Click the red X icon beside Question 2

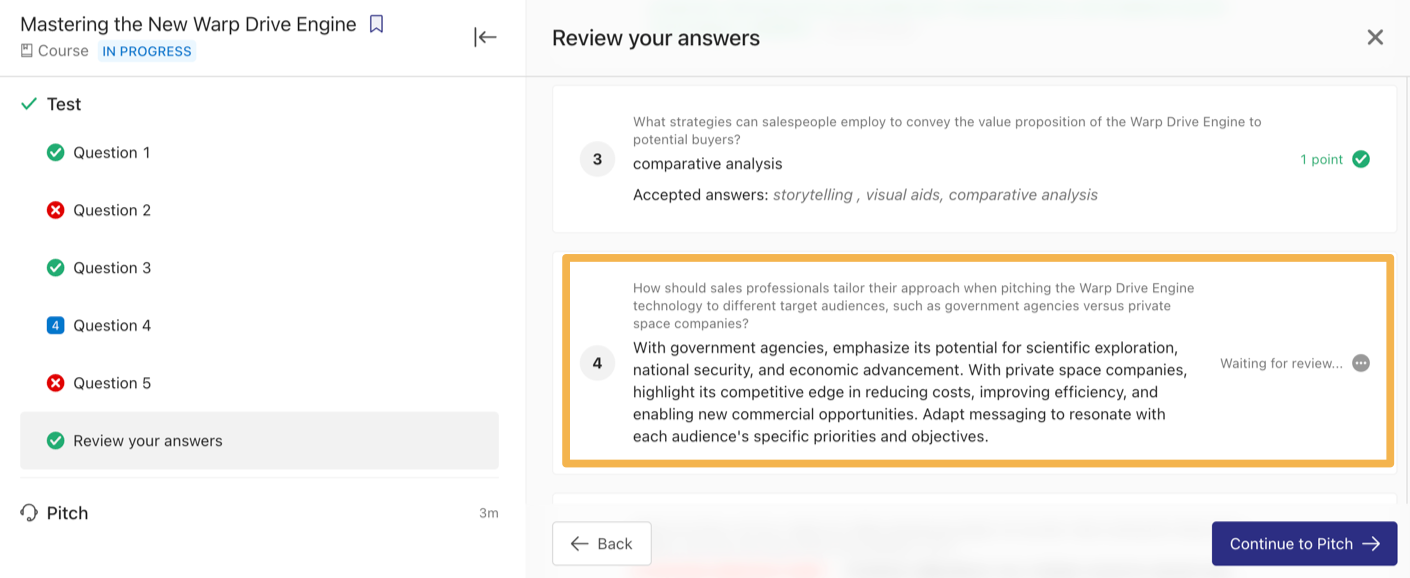tap(56, 210)
